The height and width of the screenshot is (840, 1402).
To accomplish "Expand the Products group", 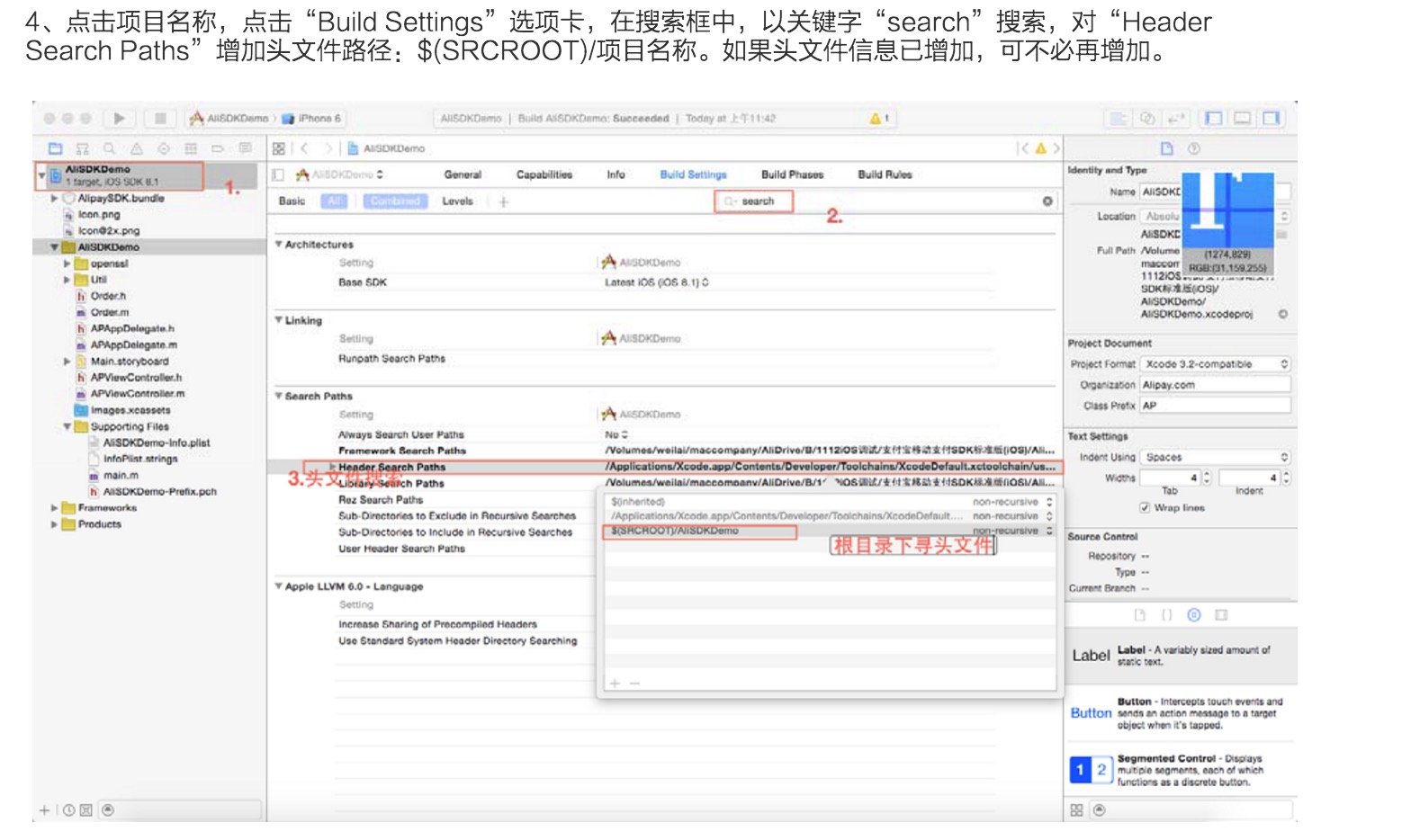I will (54, 524).
